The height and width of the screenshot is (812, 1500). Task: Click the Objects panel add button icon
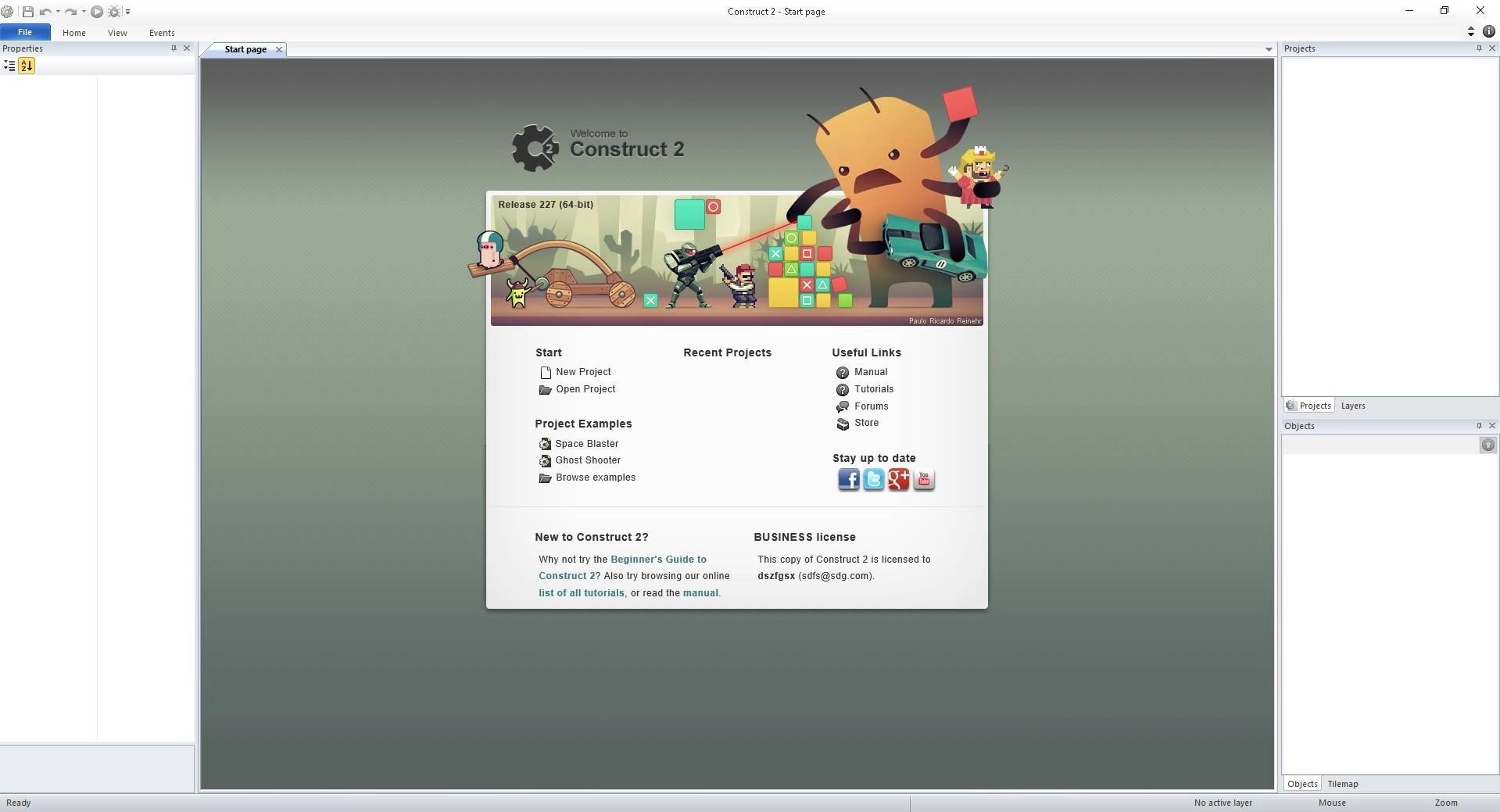pos(1488,445)
